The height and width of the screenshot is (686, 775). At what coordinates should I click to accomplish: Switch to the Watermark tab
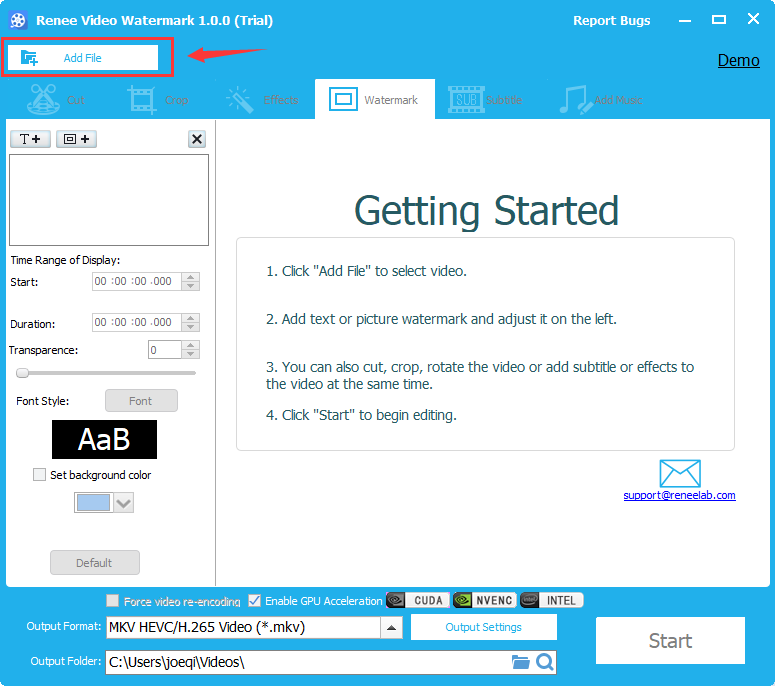375,100
